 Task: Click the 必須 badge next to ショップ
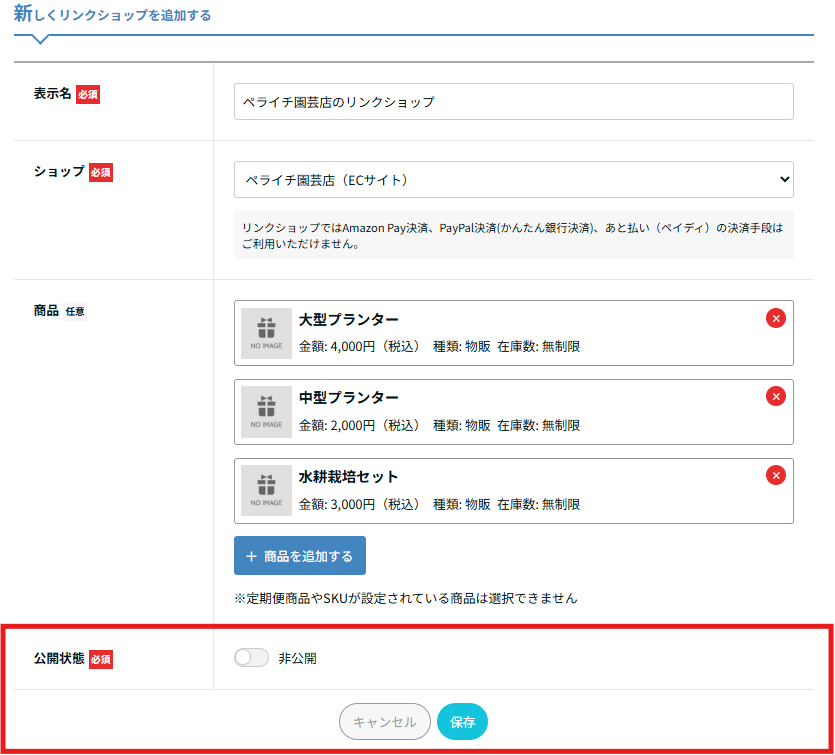(101, 173)
